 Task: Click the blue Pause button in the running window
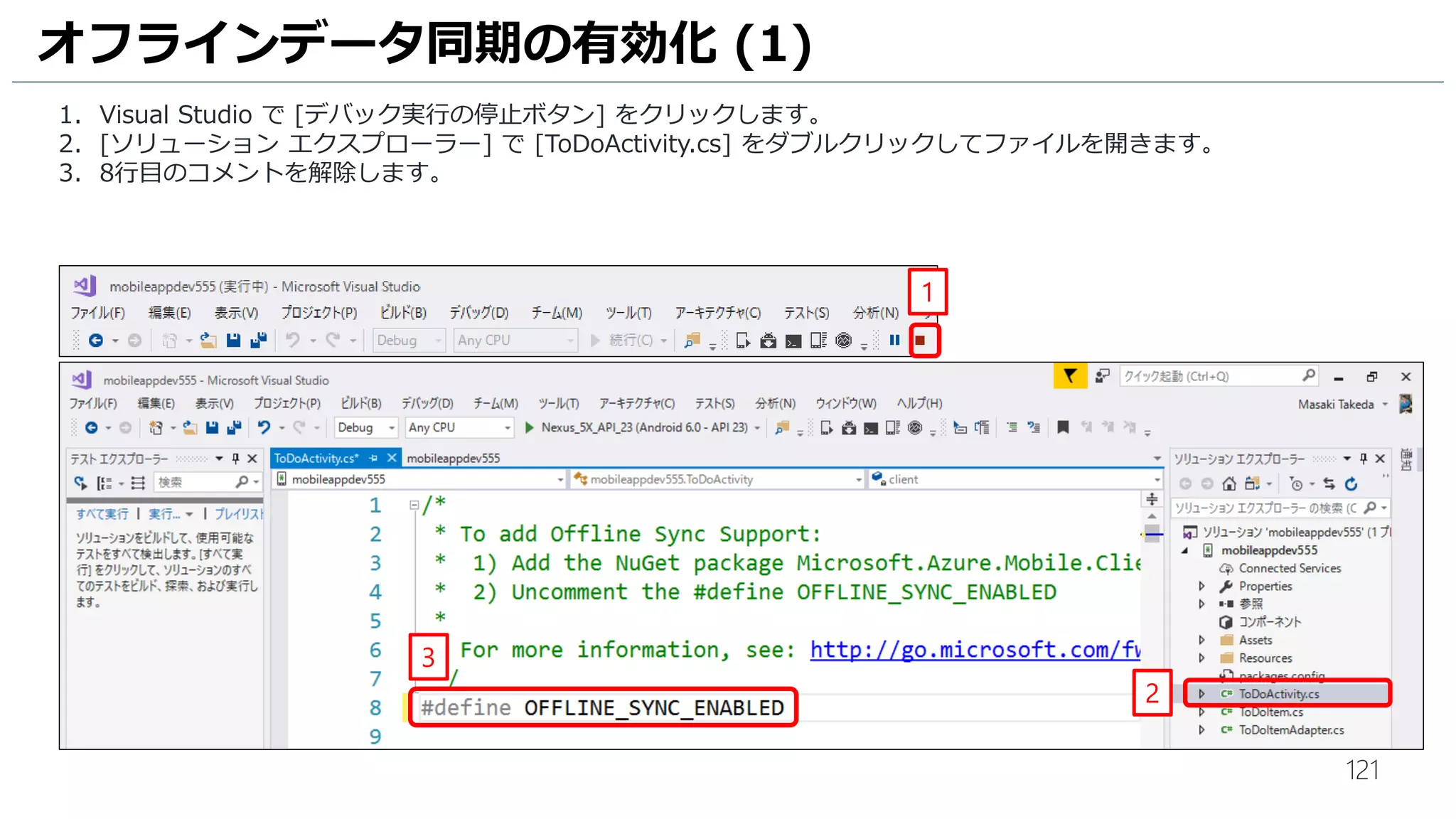[x=894, y=341]
